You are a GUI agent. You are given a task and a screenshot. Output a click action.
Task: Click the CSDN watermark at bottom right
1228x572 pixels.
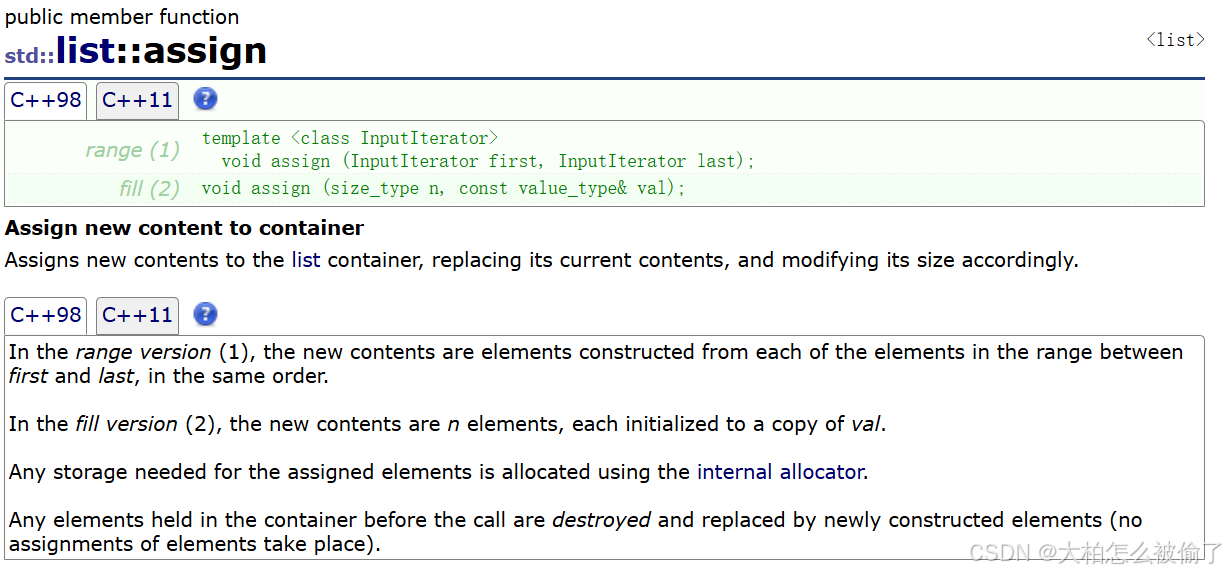[1096, 552]
